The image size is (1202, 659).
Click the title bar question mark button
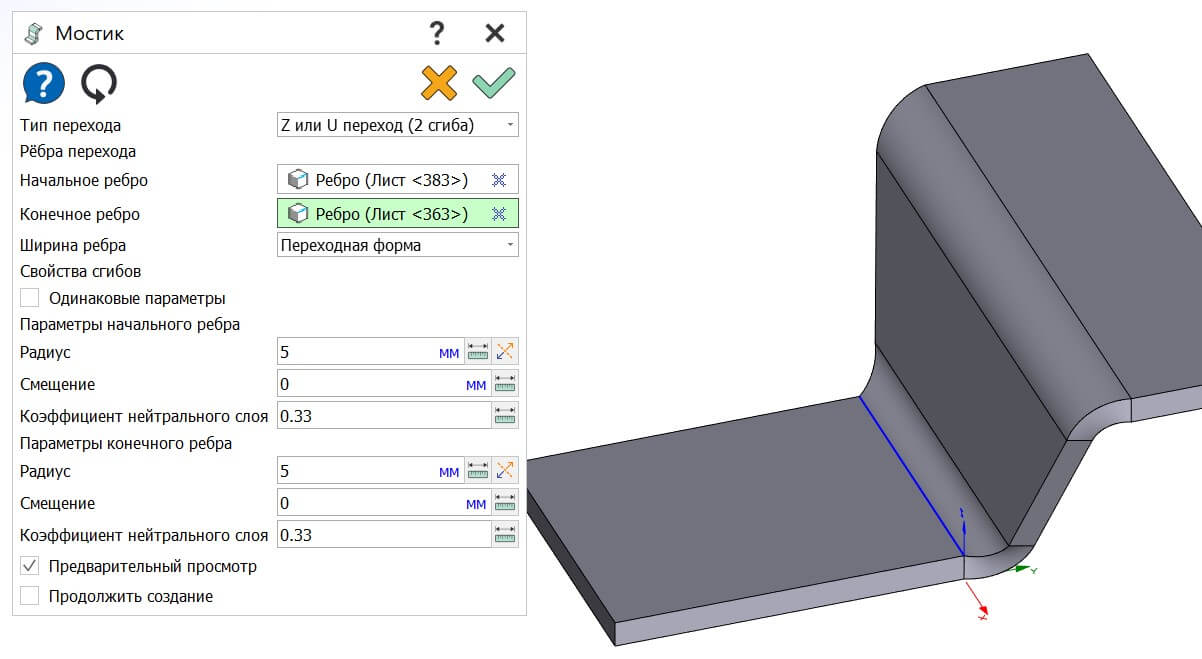[x=436, y=33]
